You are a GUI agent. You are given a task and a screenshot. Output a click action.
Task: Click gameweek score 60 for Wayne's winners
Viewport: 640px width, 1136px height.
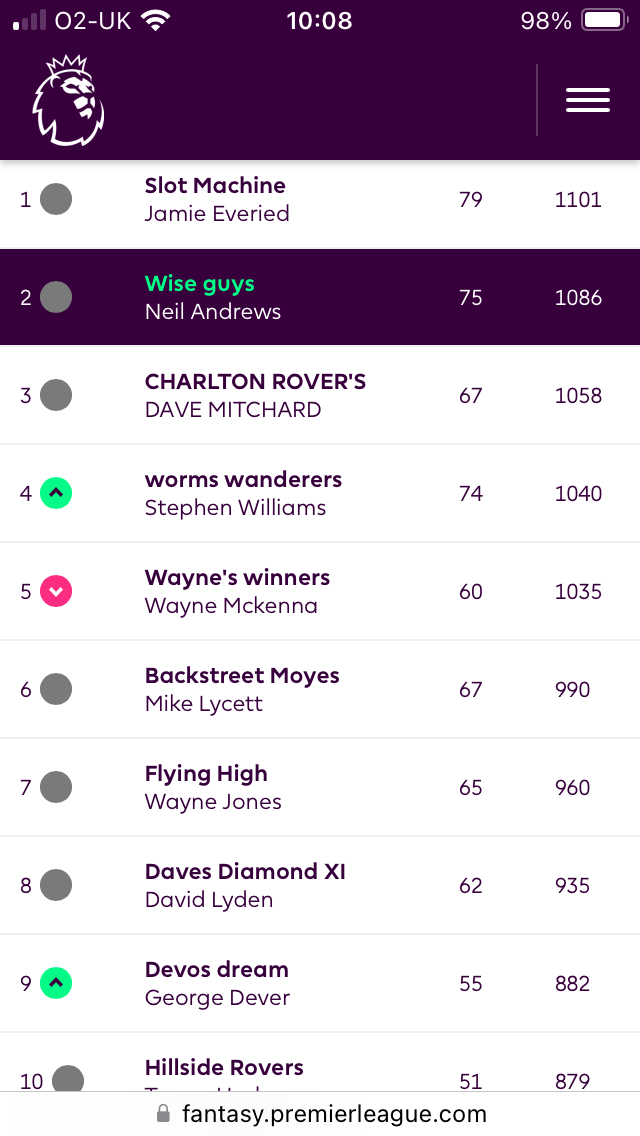coord(470,592)
